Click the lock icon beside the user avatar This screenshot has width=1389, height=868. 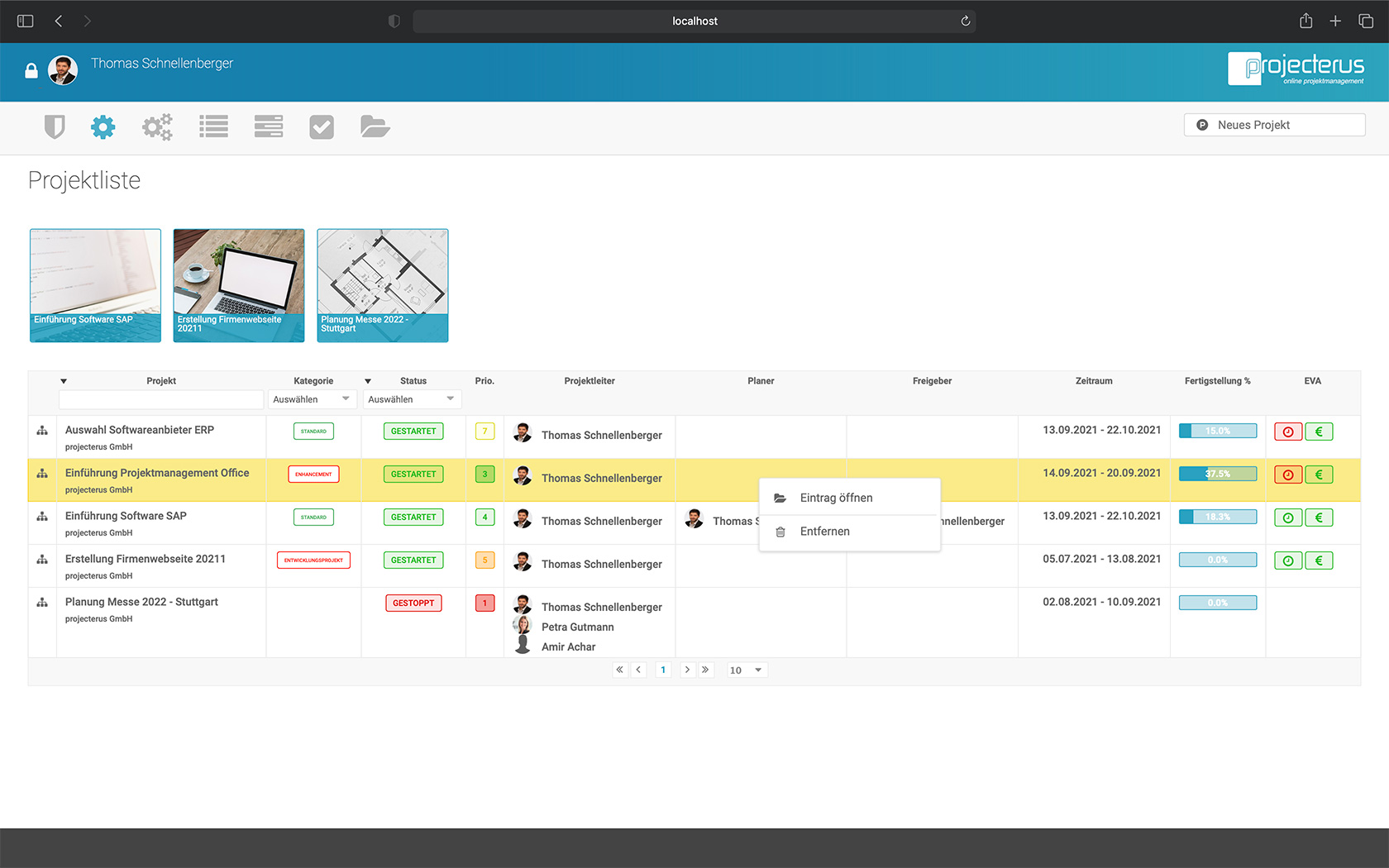point(31,71)
